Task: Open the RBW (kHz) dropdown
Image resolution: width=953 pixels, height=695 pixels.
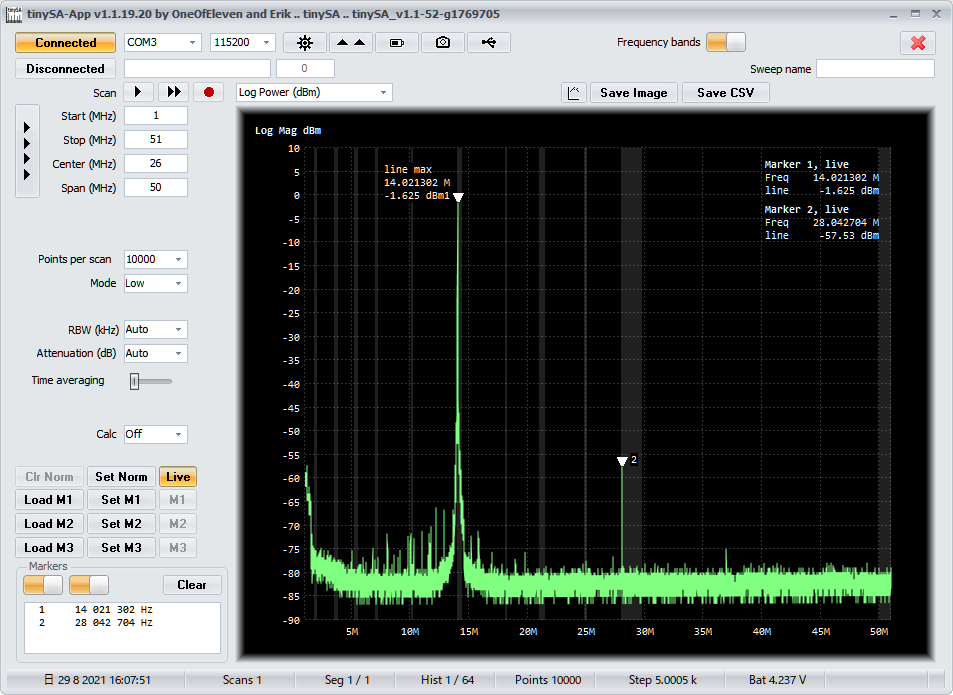Action: point(156,329)
